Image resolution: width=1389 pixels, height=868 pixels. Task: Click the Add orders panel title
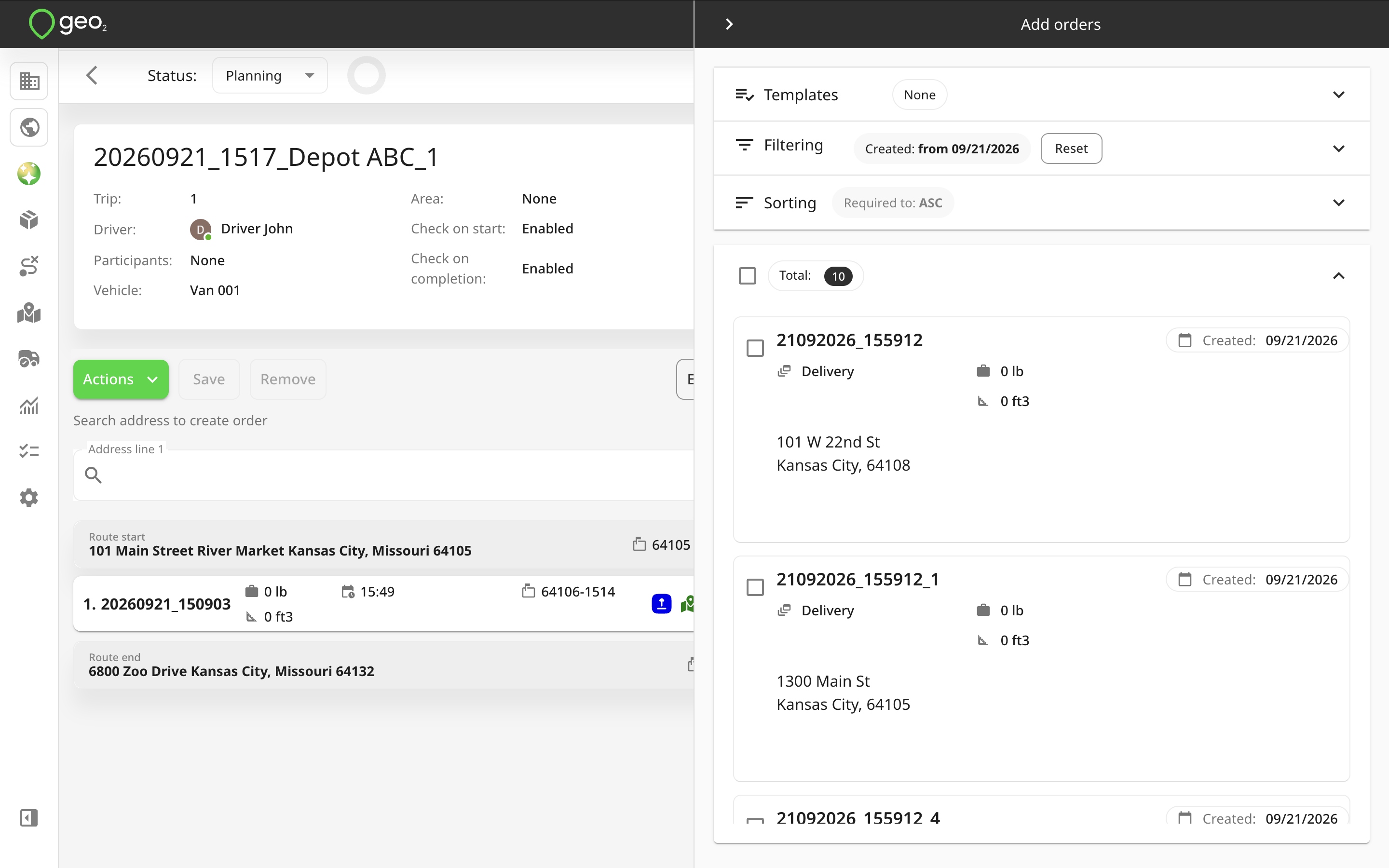point(1061,24)
